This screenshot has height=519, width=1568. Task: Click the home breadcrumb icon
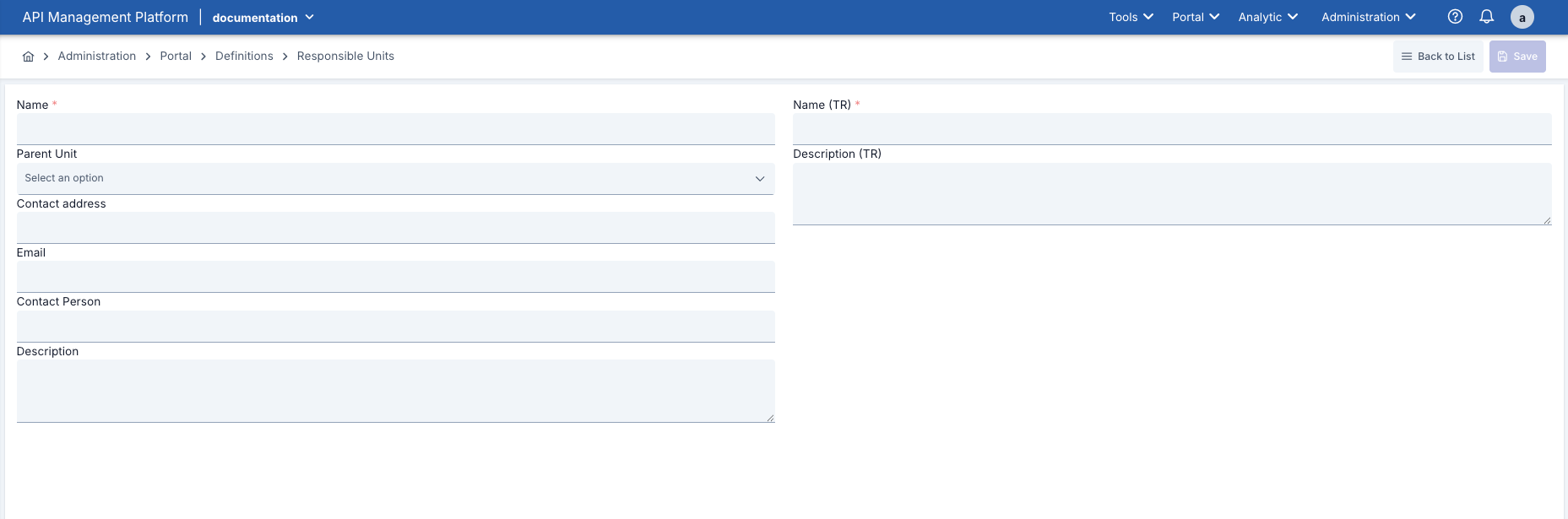(28, 57)
